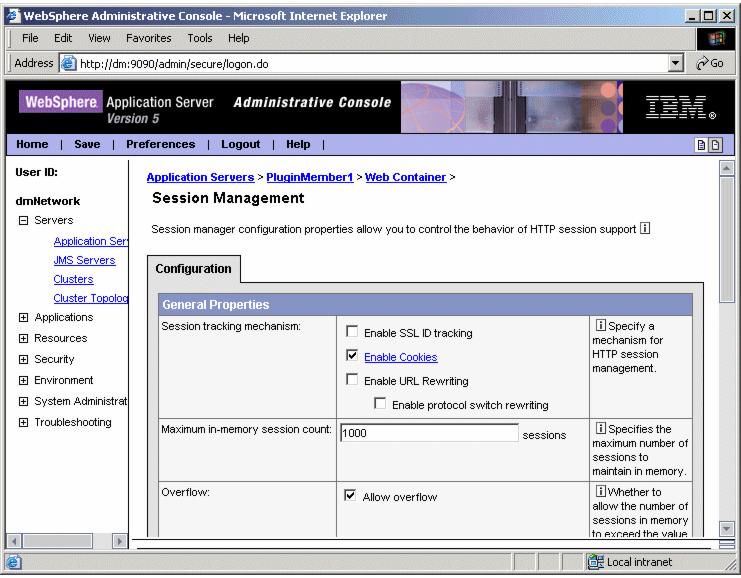
Task: Open the File menu
Action: pos(30,38)
